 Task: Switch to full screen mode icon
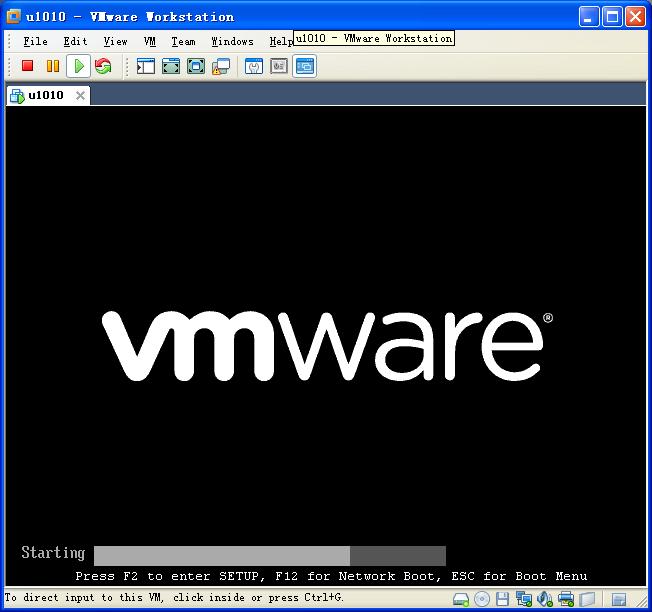(x=196, y=66)
